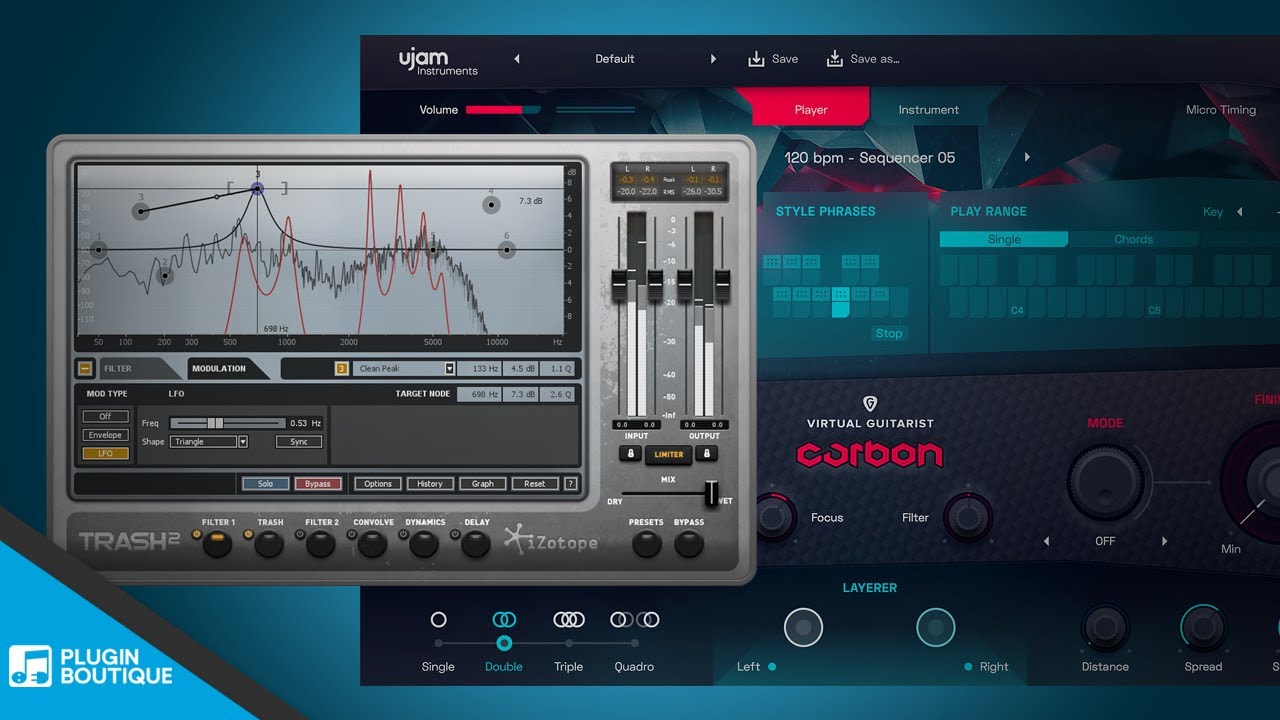Go to previous preset left of Default
The height and width of the screenshot is (720, 1280).
click(x=517, y=59)
